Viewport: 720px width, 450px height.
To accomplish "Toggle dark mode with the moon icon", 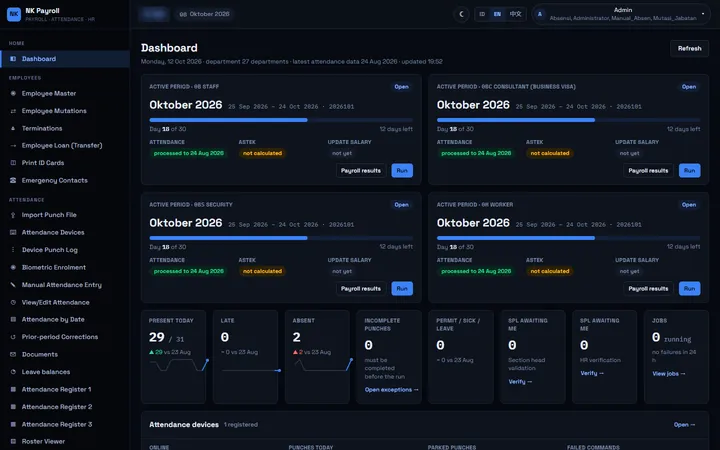I will [461, 14].
